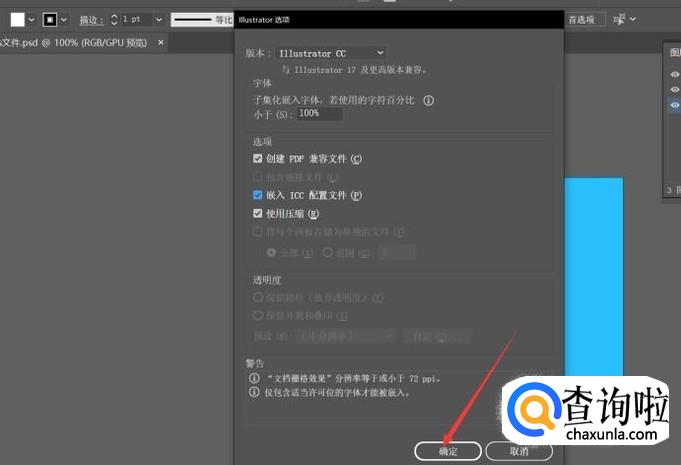Screen dimensions: 681x465
Task: Click the blue rectangle on the canvas
Action: click(x=594, y=276)
